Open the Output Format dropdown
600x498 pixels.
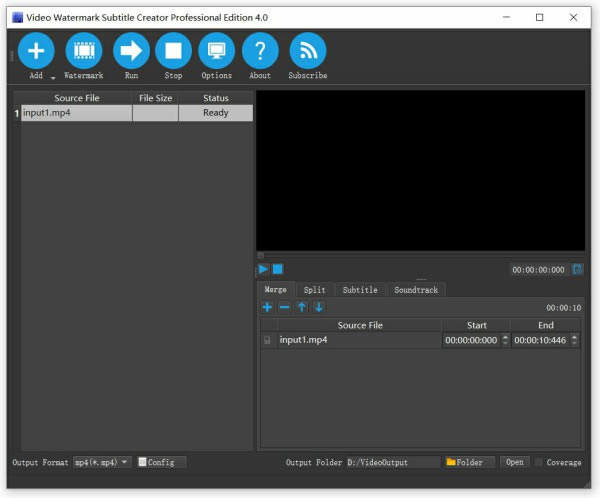[x=102, y=462]
